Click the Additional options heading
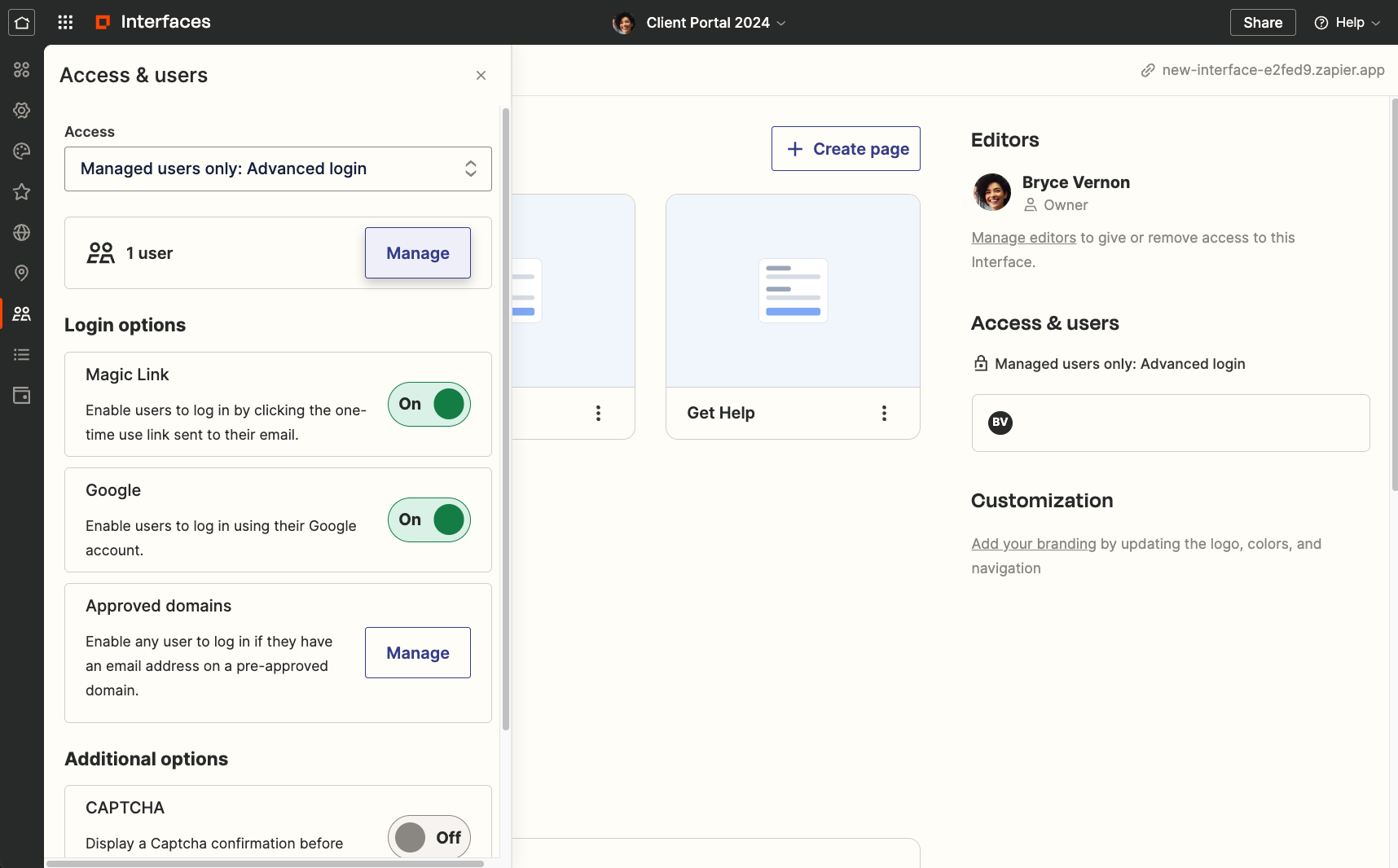 point(146,759)
